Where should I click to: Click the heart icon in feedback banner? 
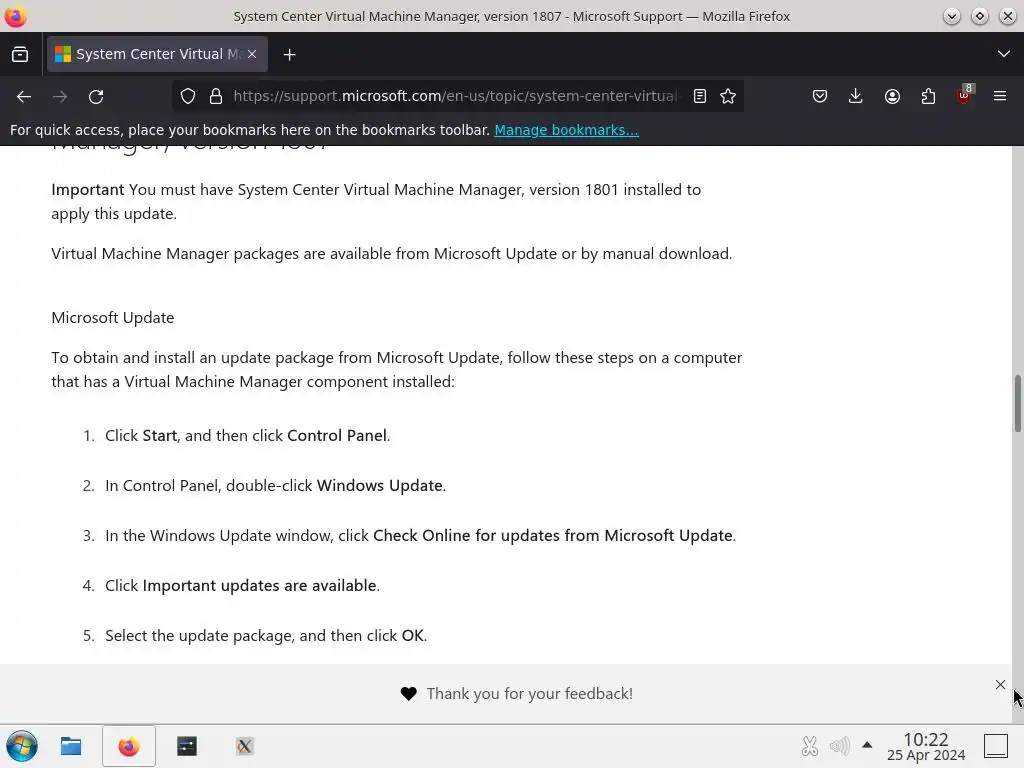click(x=409, y=694)
